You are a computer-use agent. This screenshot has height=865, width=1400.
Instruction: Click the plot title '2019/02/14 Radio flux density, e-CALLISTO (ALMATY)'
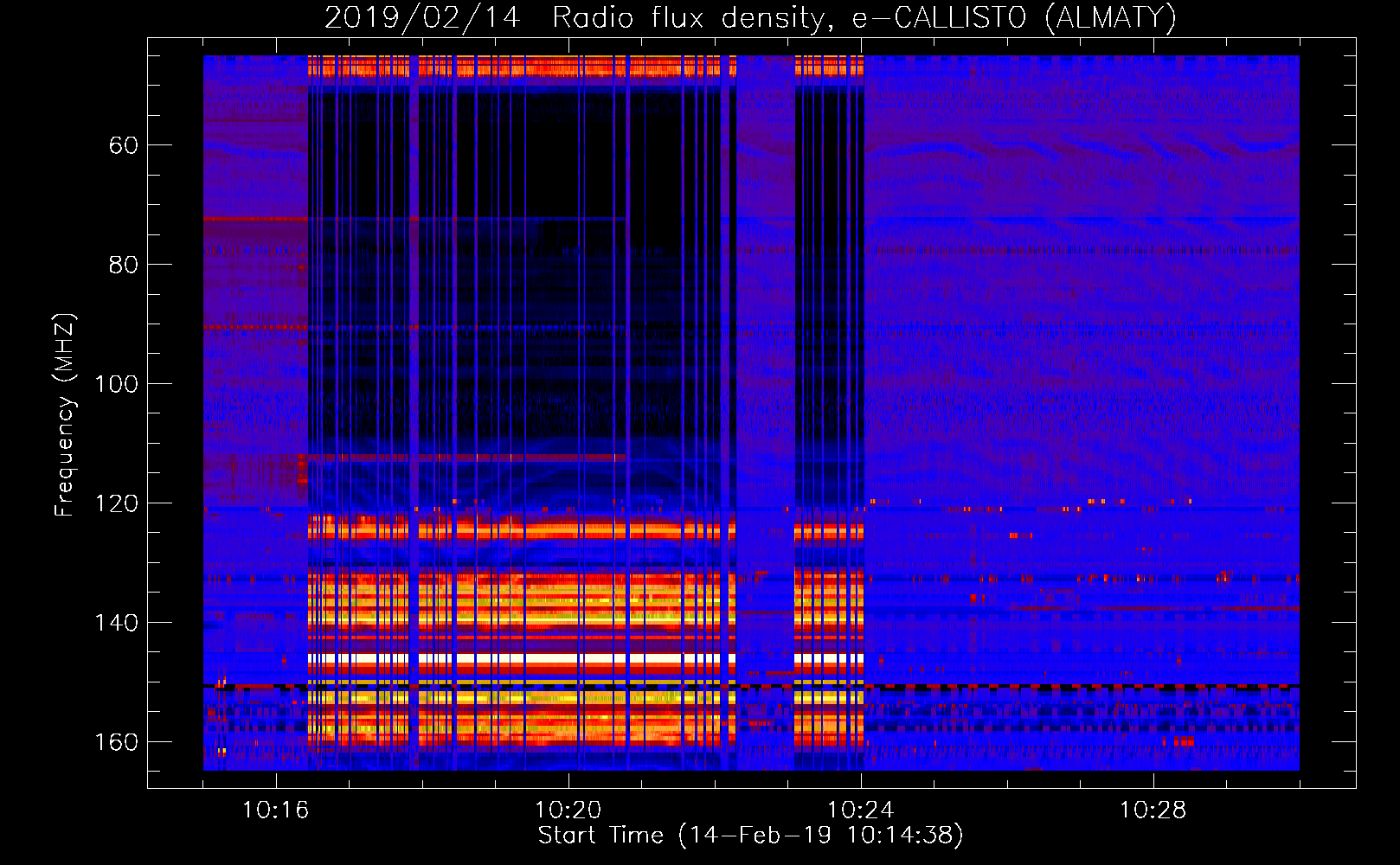click(750, 18)
